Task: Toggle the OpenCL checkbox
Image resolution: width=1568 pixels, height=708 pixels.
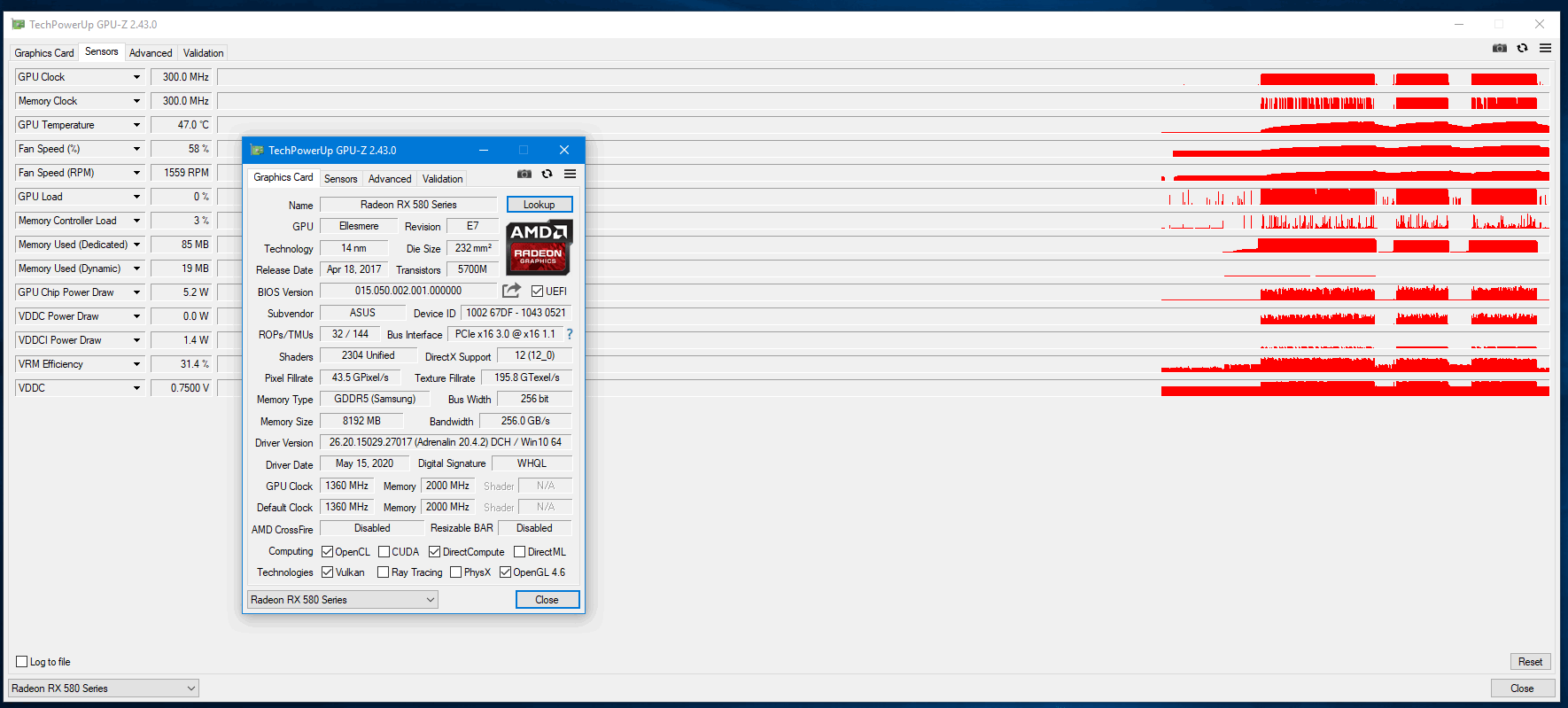Action: coord(327,551)
